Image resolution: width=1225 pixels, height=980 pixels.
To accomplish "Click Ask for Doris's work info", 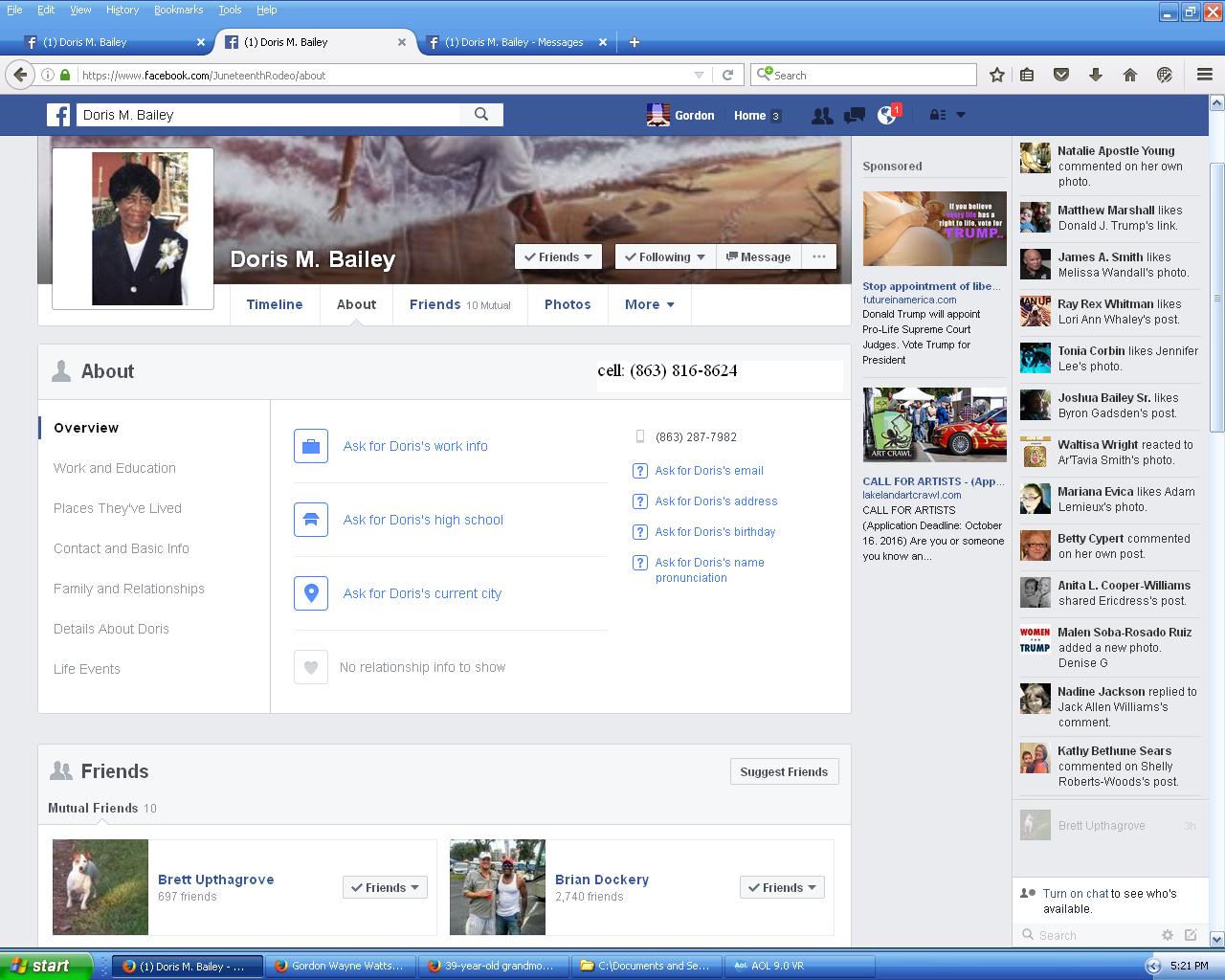I will tap(415, 446).
